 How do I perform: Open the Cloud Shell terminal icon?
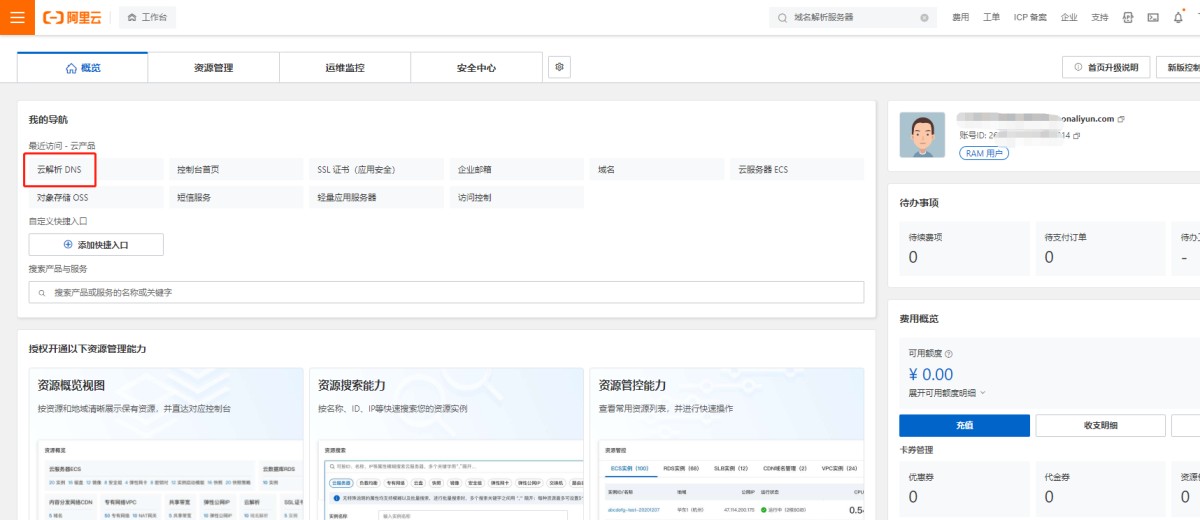coord(1153,18)
